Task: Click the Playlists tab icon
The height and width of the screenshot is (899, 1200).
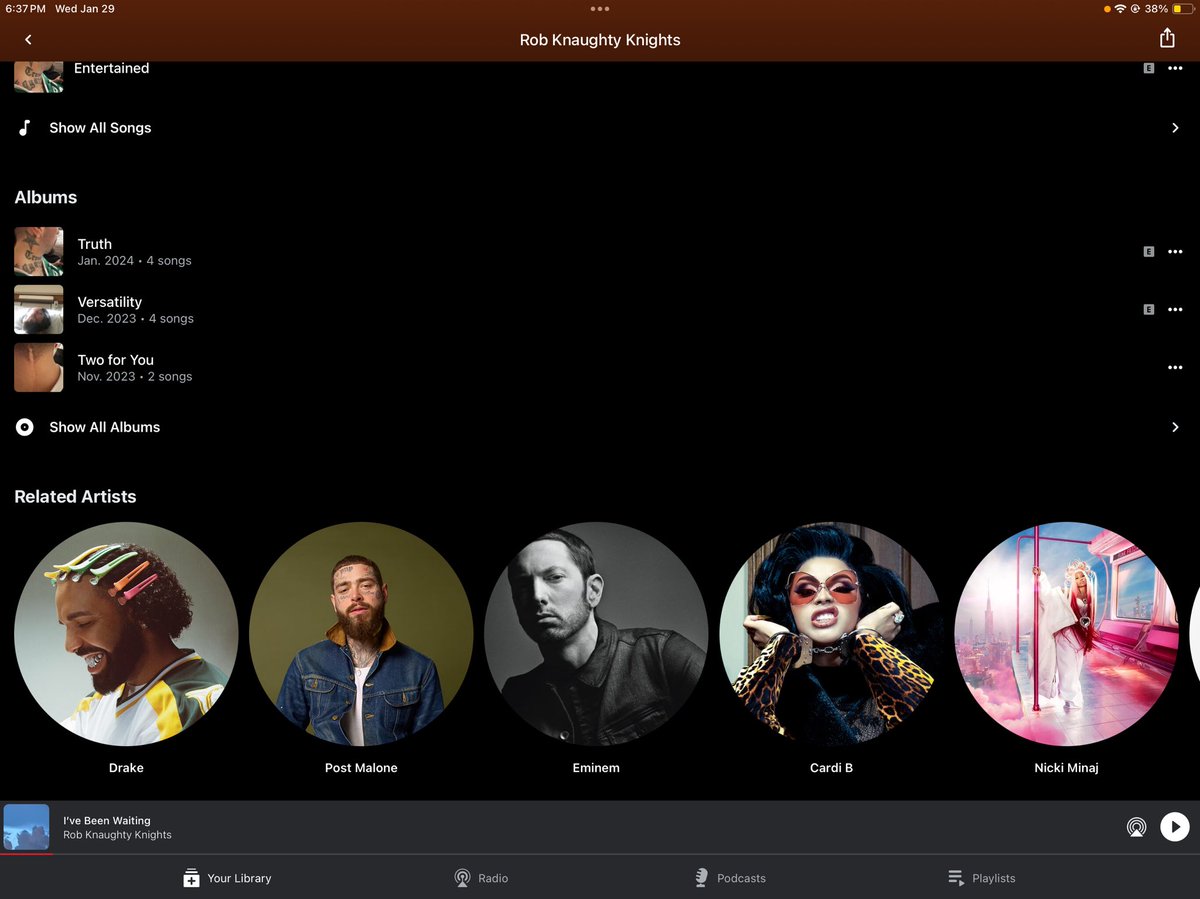Action: (956, 878)
